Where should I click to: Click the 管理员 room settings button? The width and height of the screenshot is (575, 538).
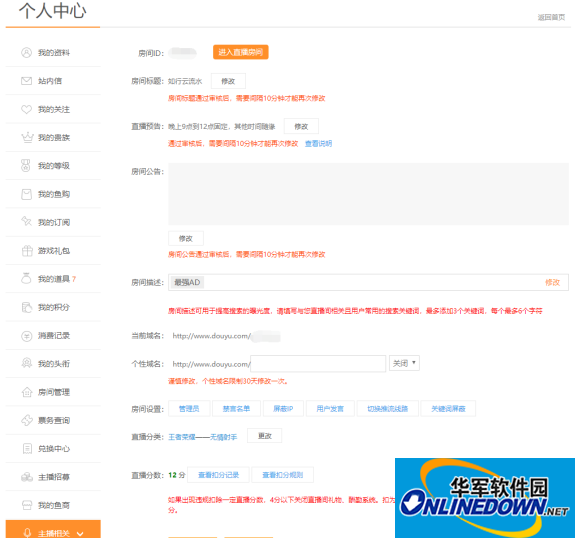point(189,409)
